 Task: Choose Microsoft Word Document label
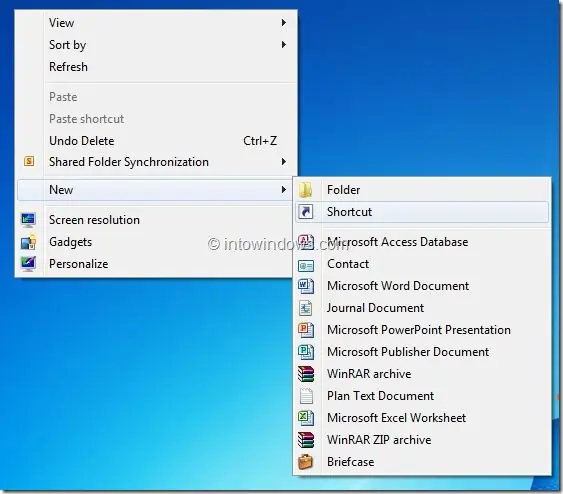pyautogui.click(x=398, y=286)
